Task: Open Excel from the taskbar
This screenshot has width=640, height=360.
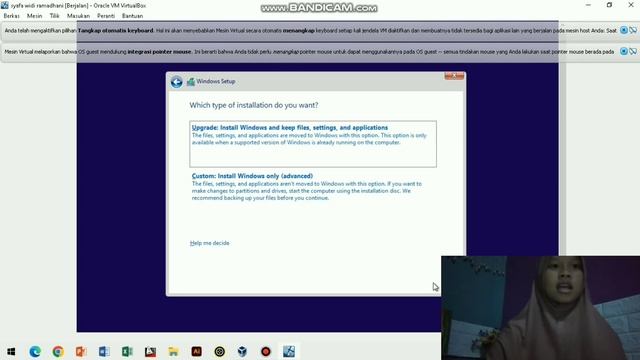Action: pos(127,351)
